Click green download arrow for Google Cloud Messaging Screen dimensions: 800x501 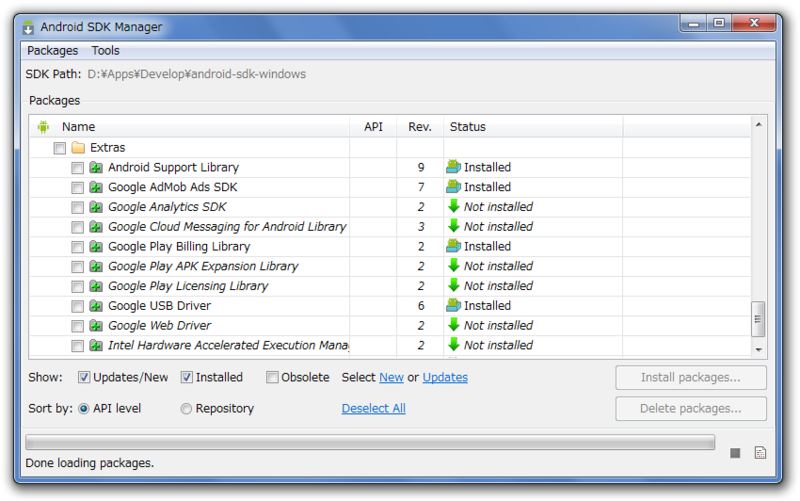(453, 226)
